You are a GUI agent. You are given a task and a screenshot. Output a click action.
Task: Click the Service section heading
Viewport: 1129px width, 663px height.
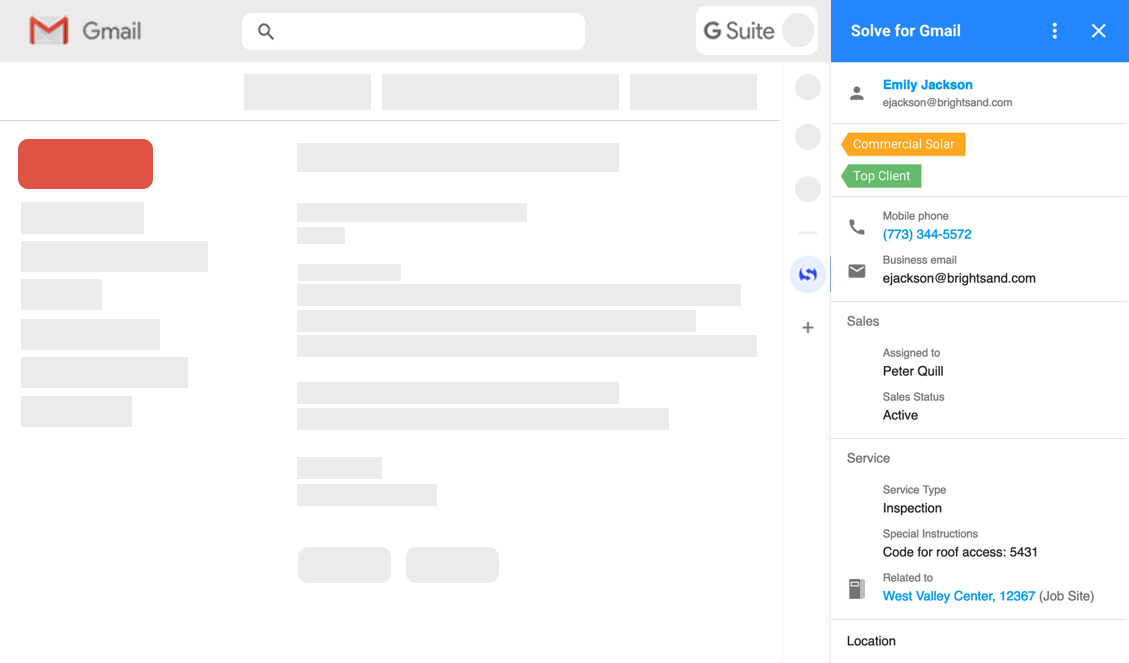click(868, 459)
